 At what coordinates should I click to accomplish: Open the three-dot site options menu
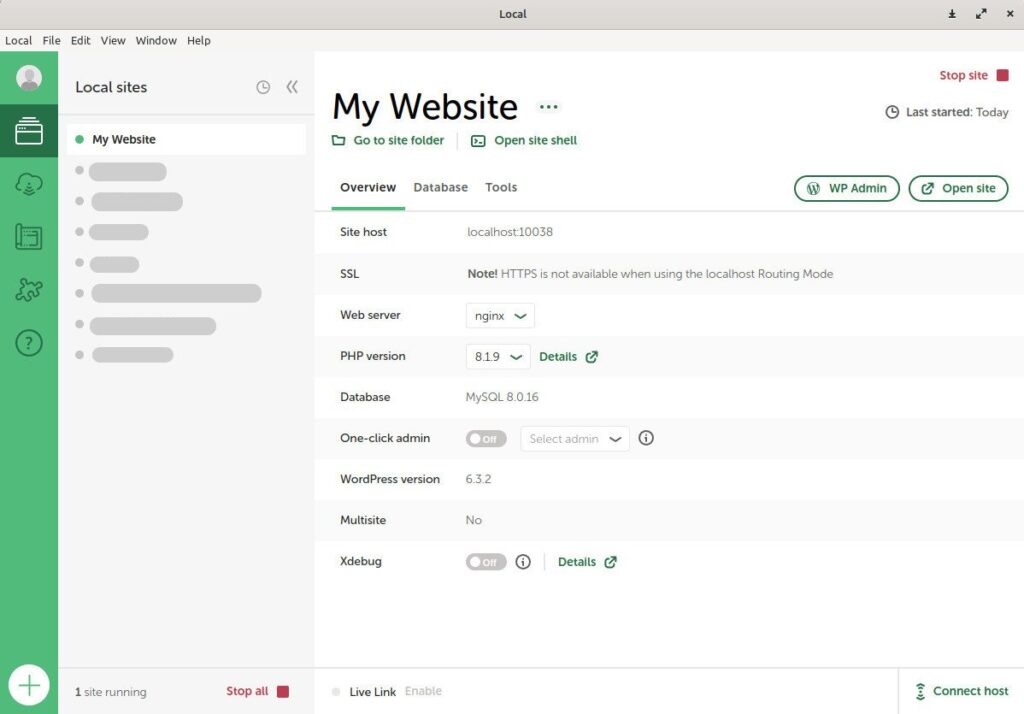click(x=548, y=107)
